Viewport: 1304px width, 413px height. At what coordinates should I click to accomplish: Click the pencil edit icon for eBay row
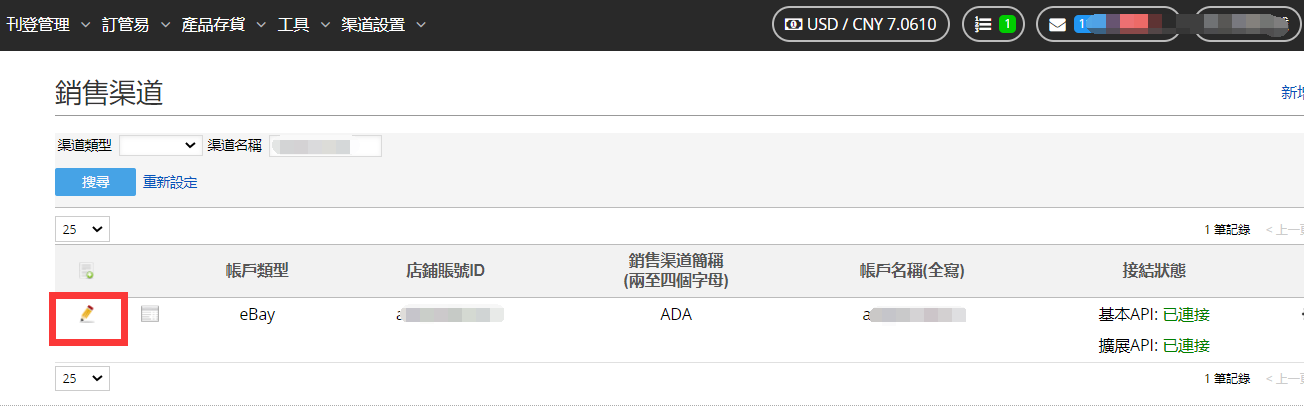coord(87,314)
